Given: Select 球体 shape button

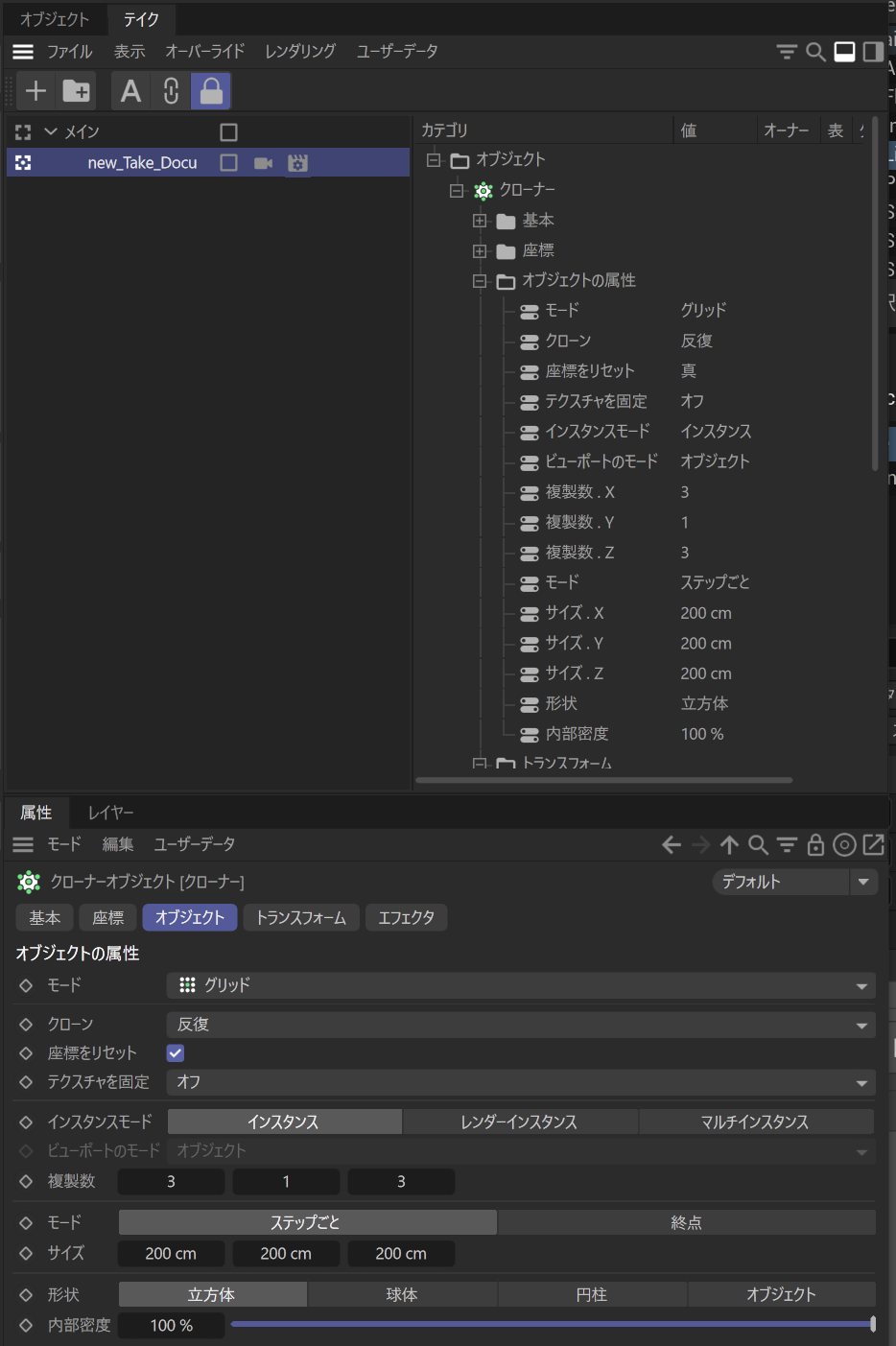Looking at the screenshot, I should point(402,1295).
